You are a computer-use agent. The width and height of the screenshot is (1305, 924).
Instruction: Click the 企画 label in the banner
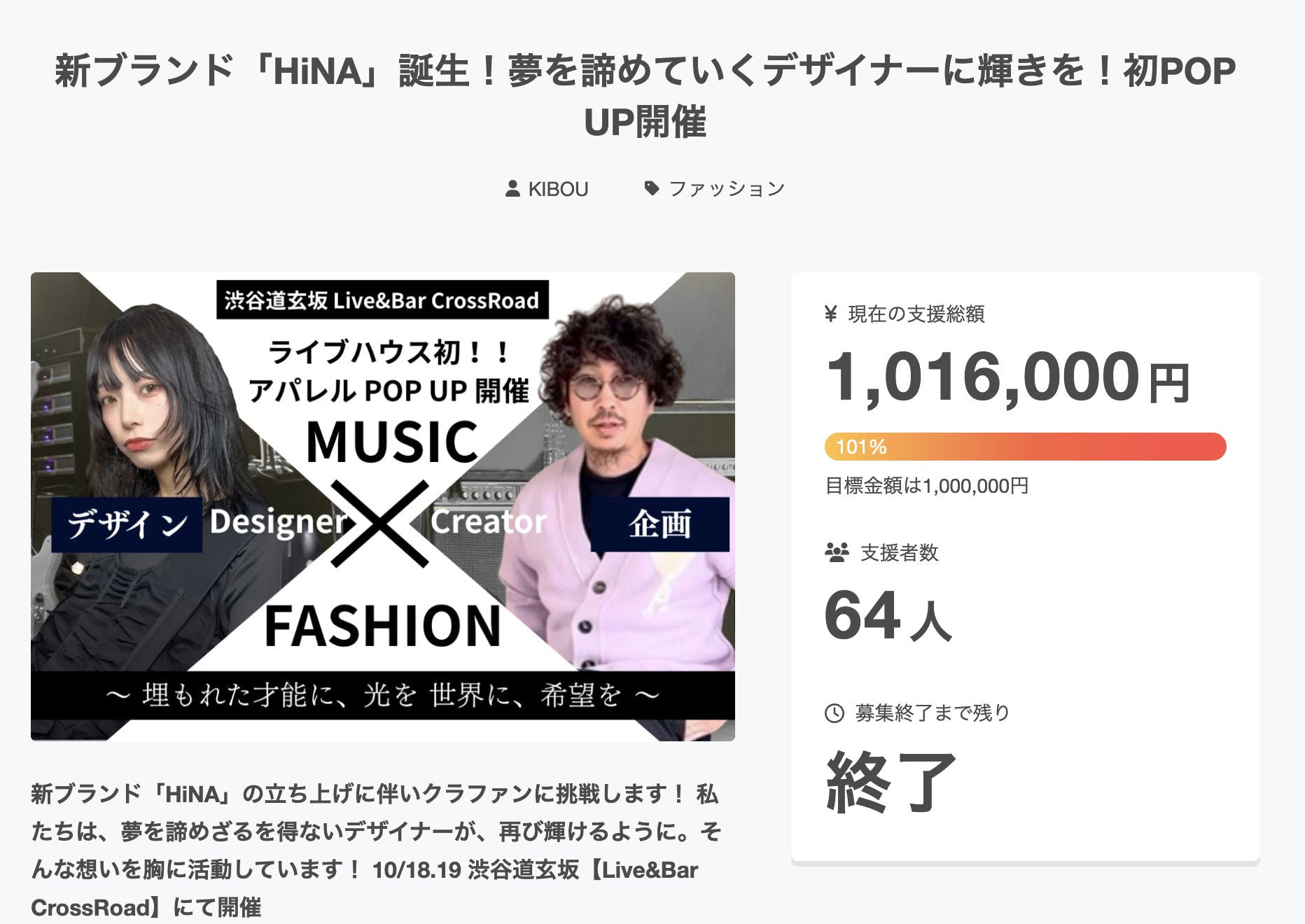click(660, 524)
